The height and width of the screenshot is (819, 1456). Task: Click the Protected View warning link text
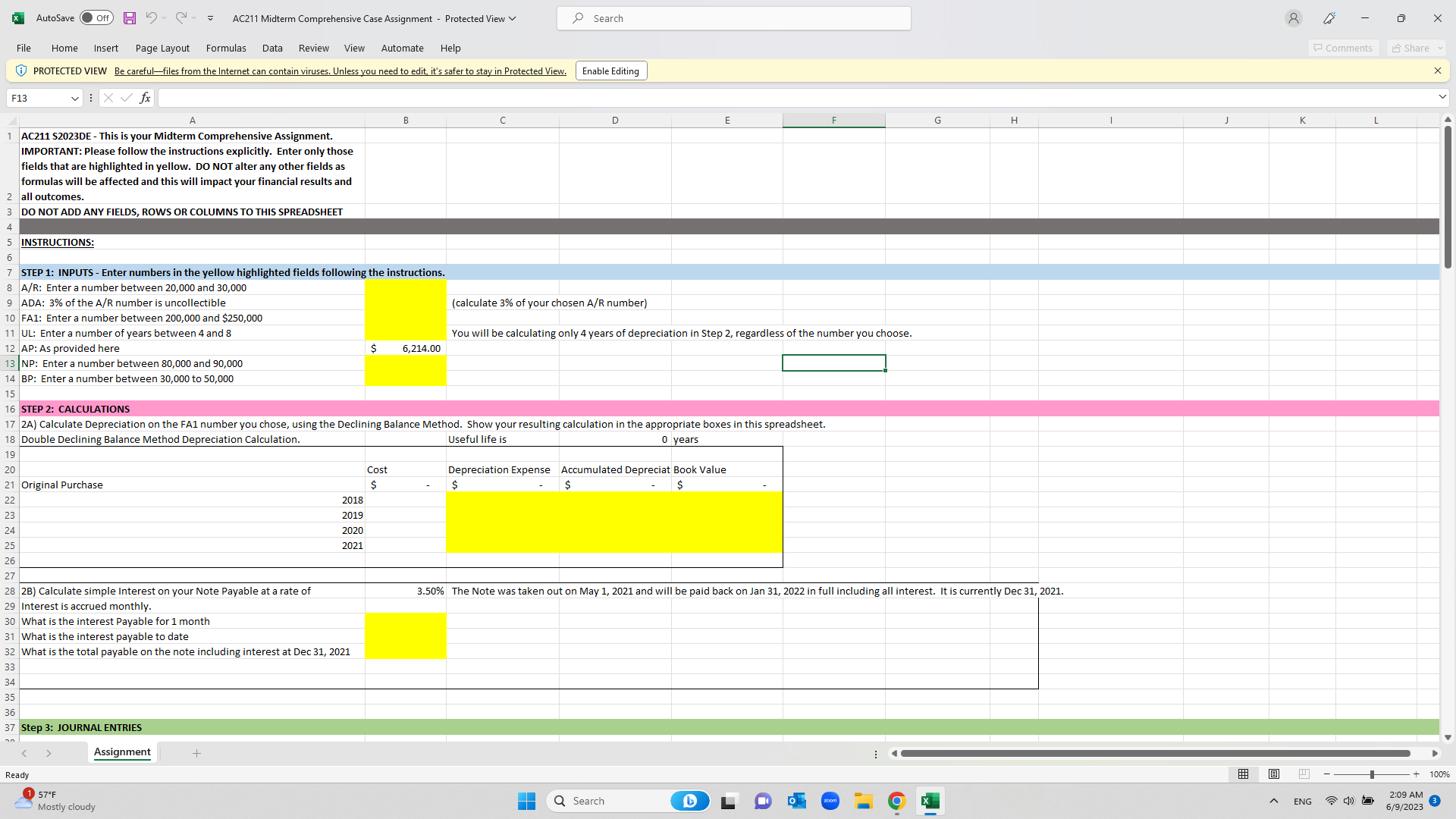[x=340, y=71]
